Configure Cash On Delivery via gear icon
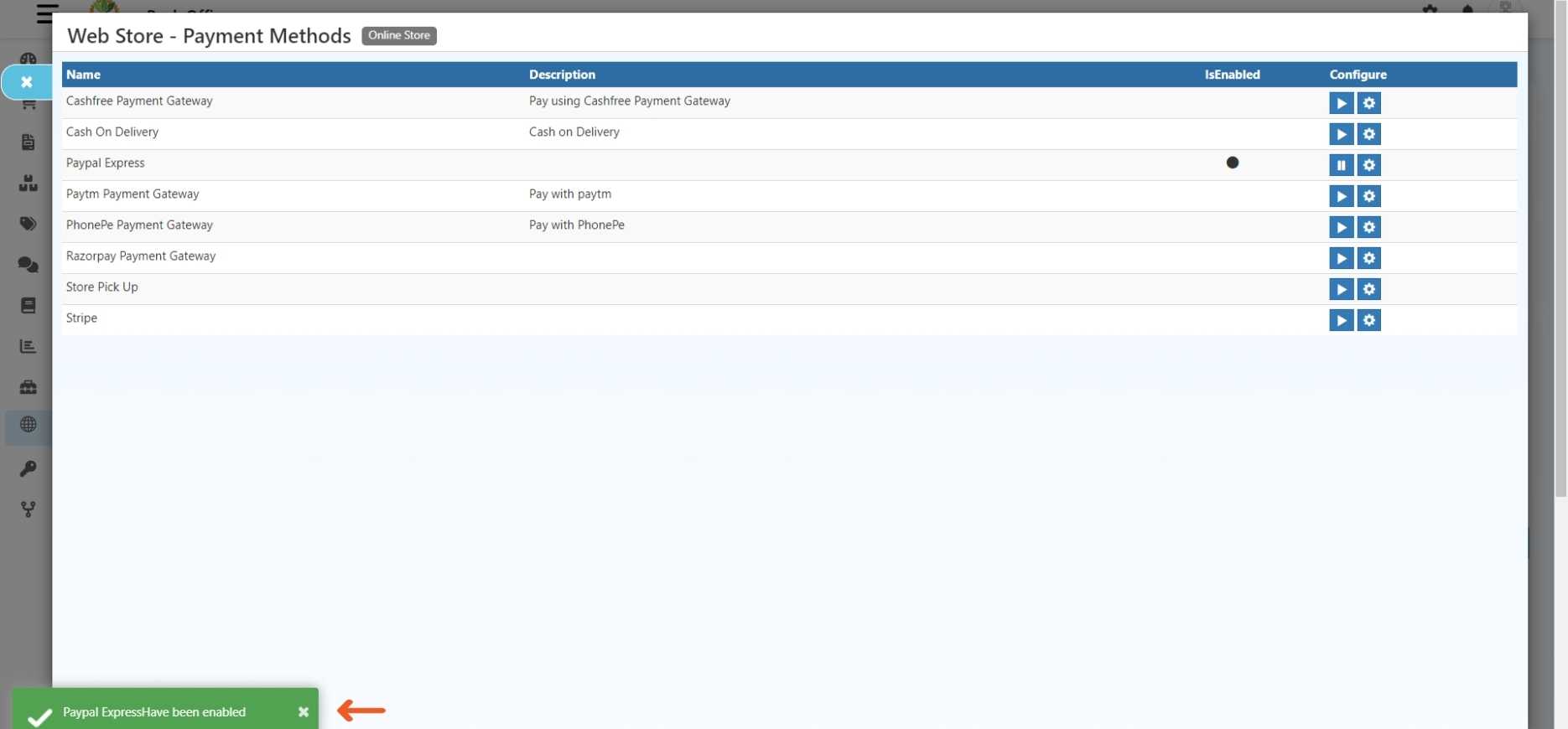 click(x=1368, y=134)
